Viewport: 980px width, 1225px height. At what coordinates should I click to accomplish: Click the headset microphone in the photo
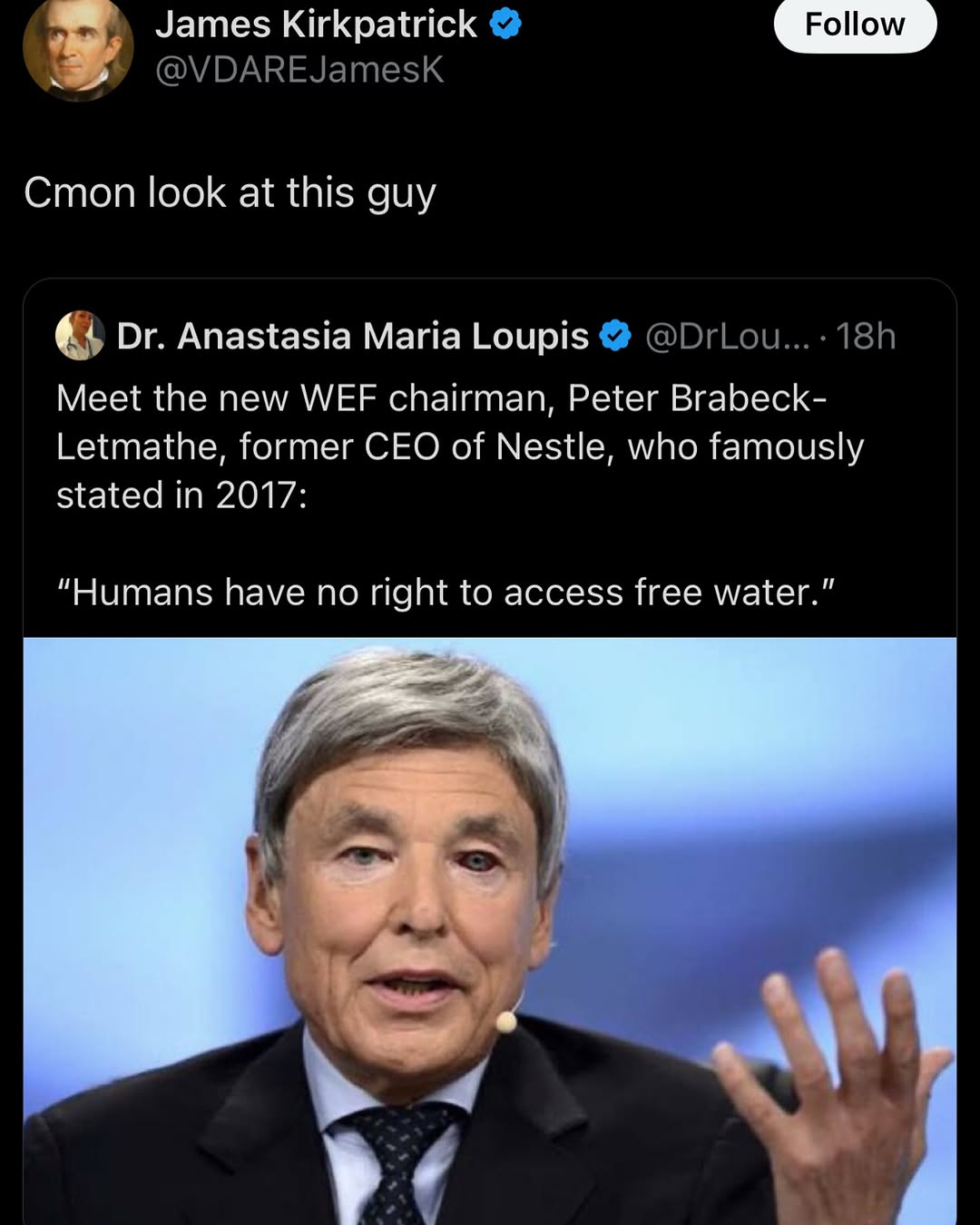(505, 1023)
